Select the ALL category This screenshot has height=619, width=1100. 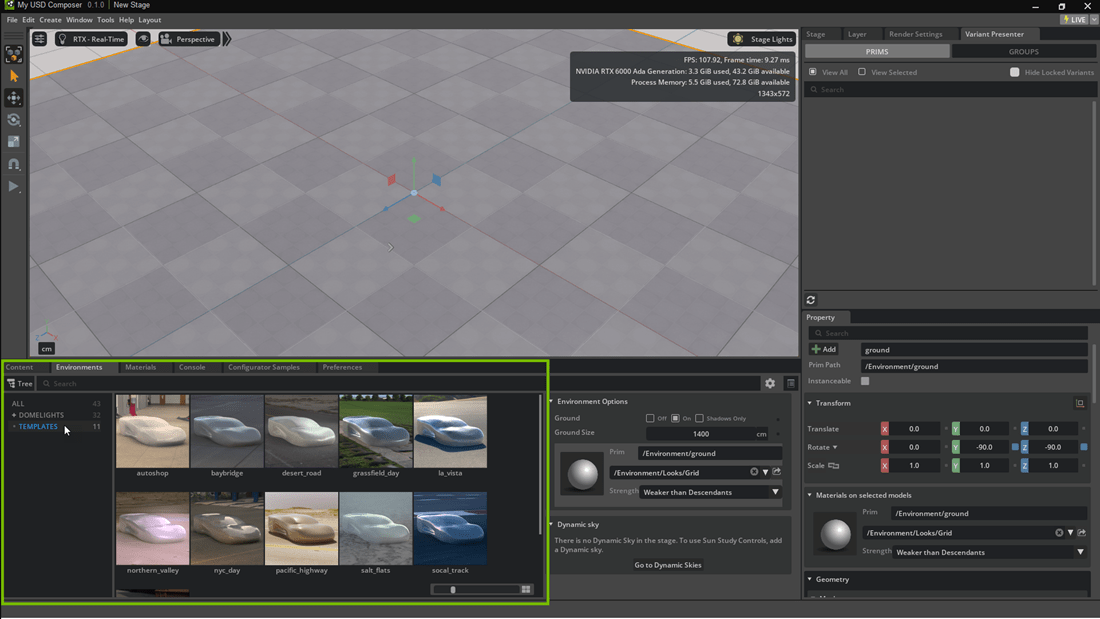18,404
